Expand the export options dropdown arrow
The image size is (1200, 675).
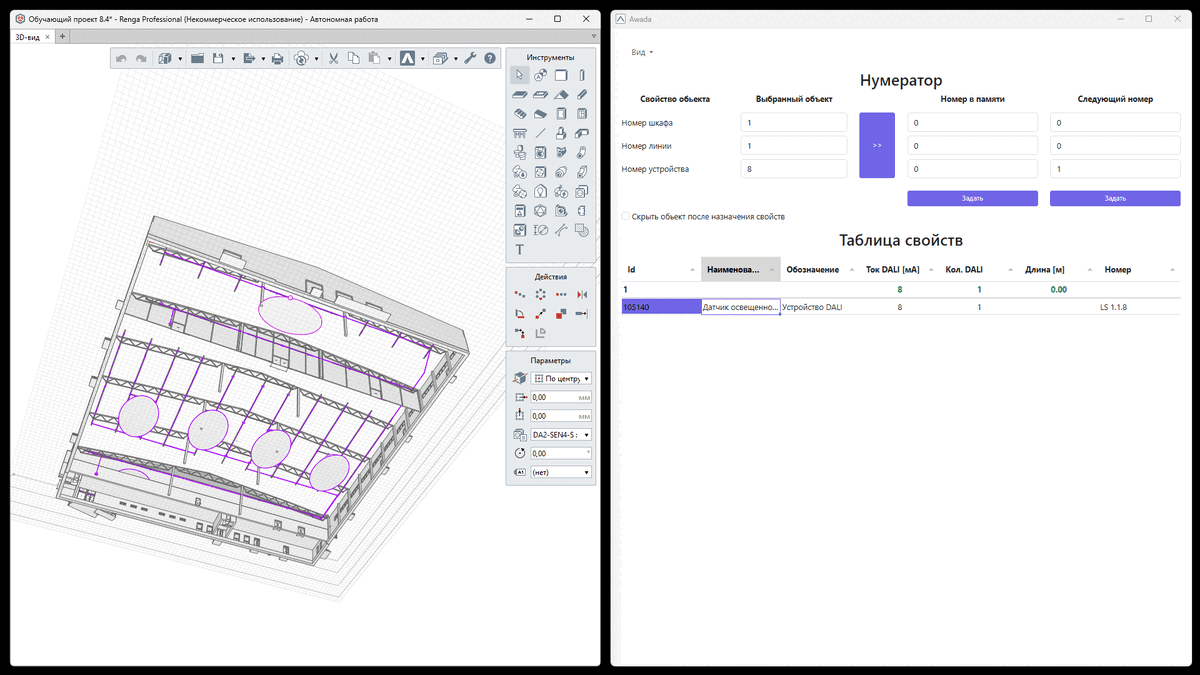click(x=264, y=59)
